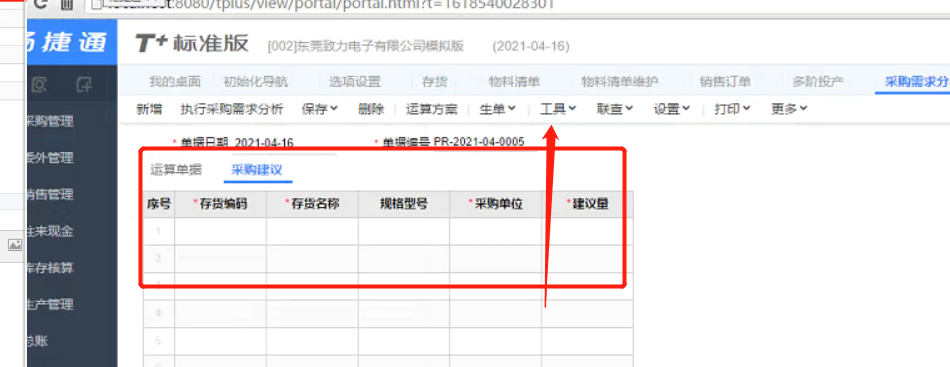This screenshot has width=950, height=367.
Task: Click the sidebar new-window plus icon
Action: point(84,85)
